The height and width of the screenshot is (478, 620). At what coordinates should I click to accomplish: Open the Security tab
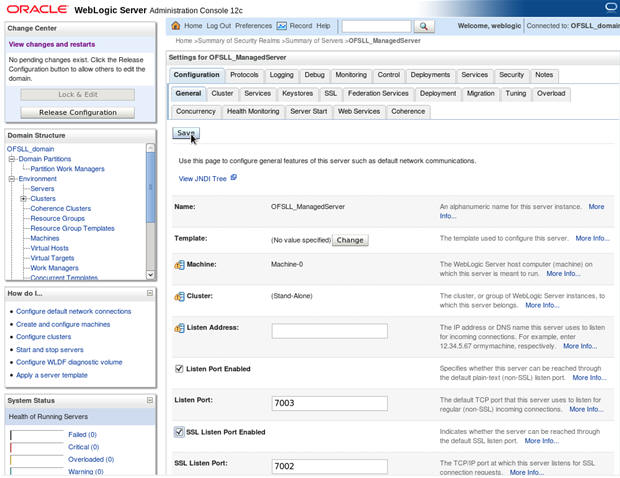click(x=511, y=75)
